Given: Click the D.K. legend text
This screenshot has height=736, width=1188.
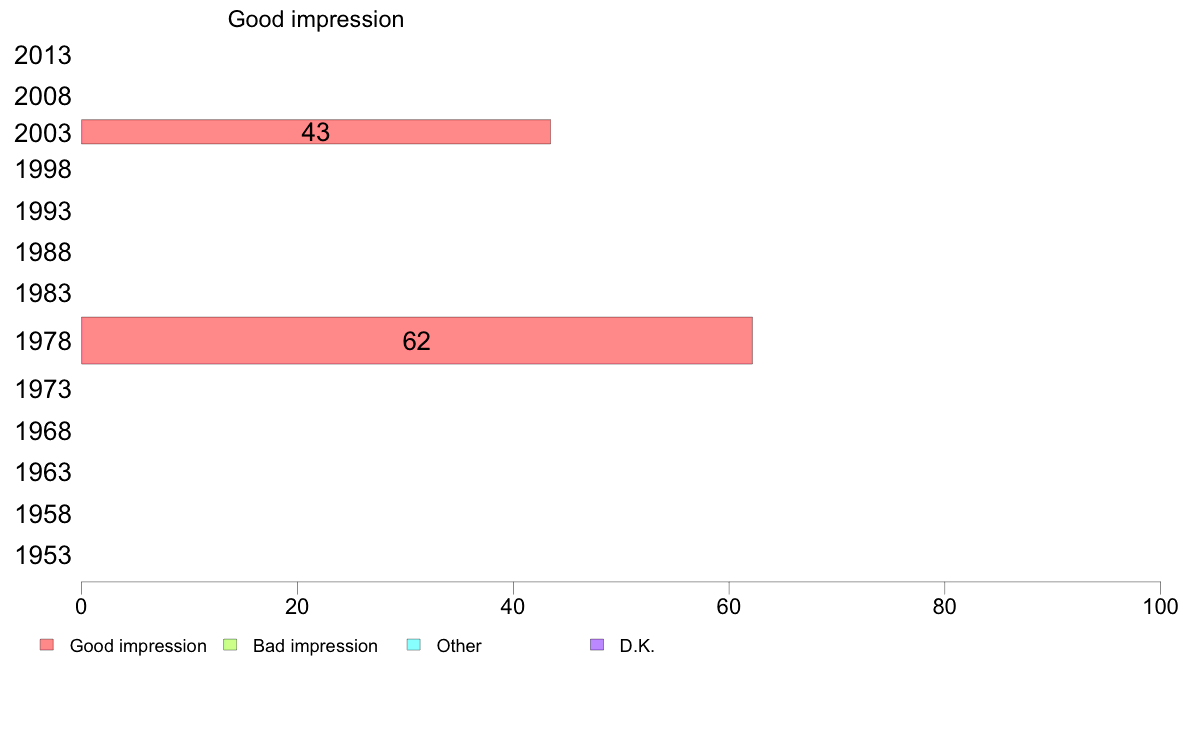Looking at the screenshot, I should tap(637, 646).
